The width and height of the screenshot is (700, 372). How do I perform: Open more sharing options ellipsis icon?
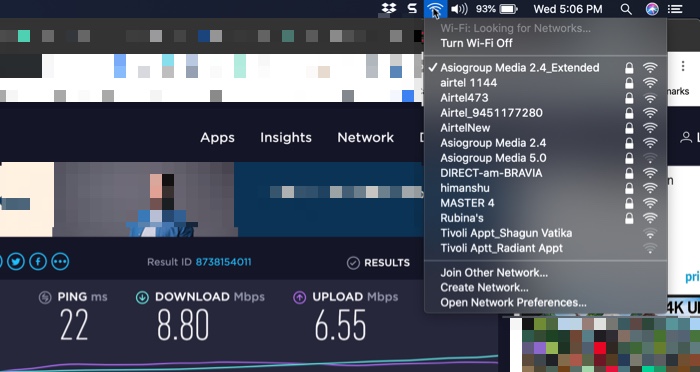[60, 262]
